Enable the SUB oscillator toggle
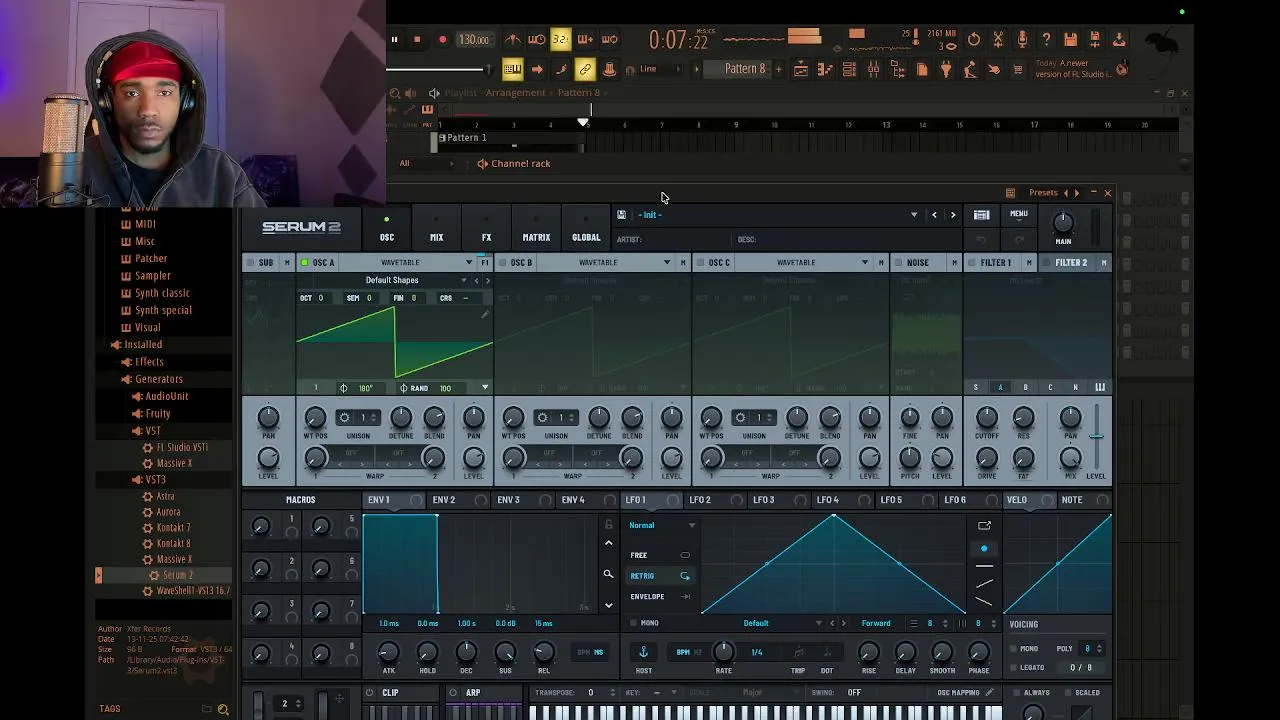This screenshot has width=1280, height=720. click(250, 263)
